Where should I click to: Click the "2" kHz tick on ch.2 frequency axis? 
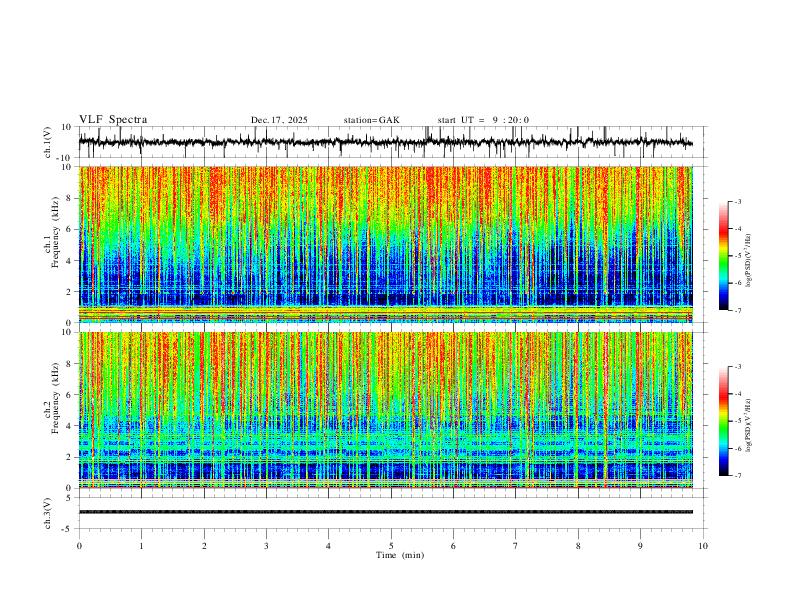[69, 457]
